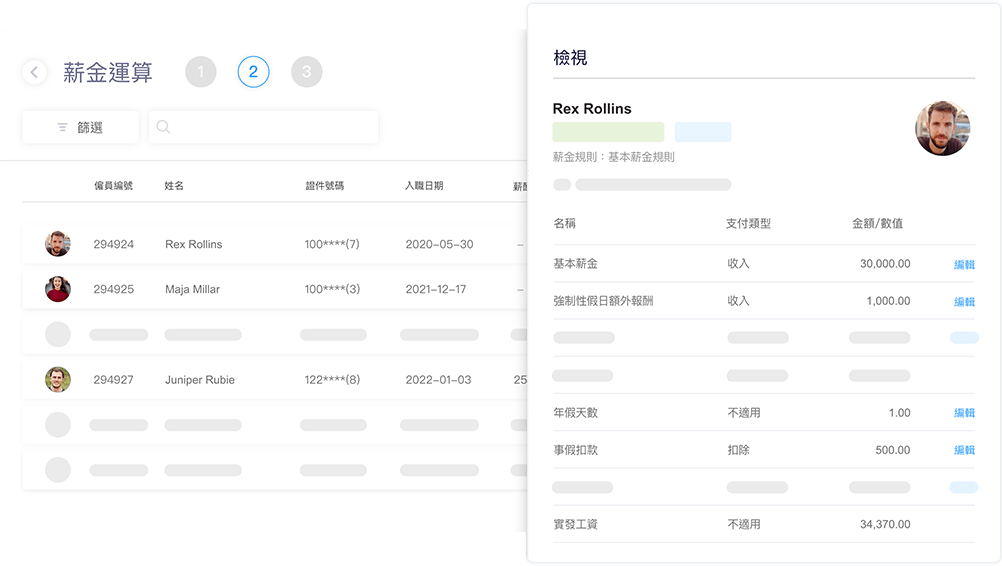Viewport: 1002px width, 566px height.
Task: Open the 篩選 filter button
Action: click(x=81, y=127)
